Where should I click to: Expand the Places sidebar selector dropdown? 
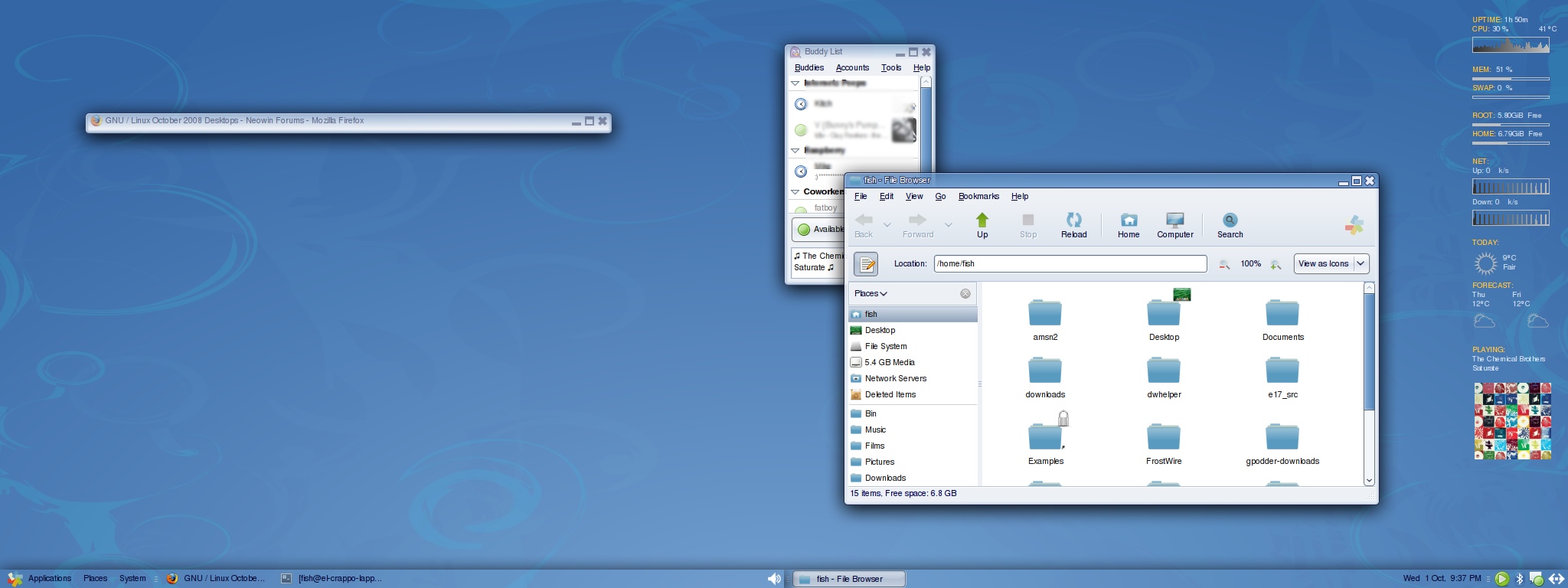tap(871, 294)
